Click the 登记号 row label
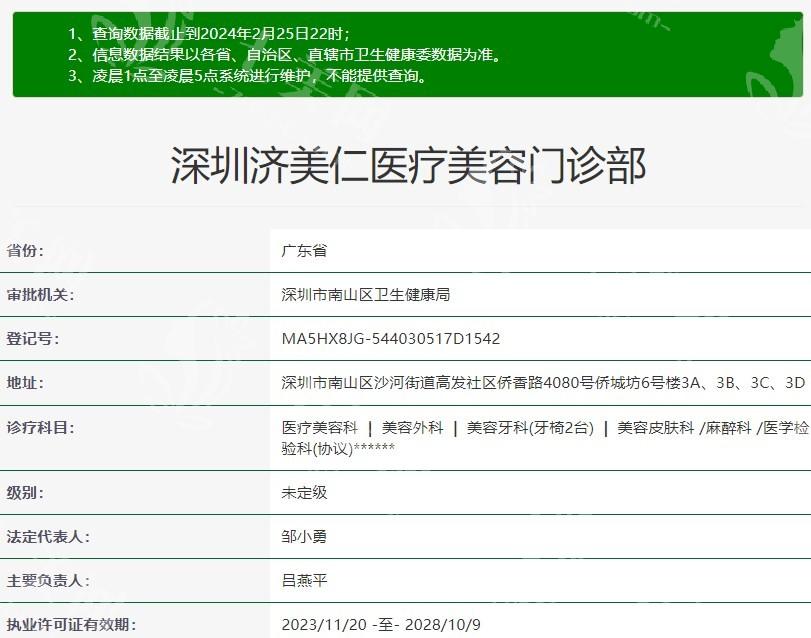Image resolution: width=811 pixels, height=638 pixels. coord(33,339)
